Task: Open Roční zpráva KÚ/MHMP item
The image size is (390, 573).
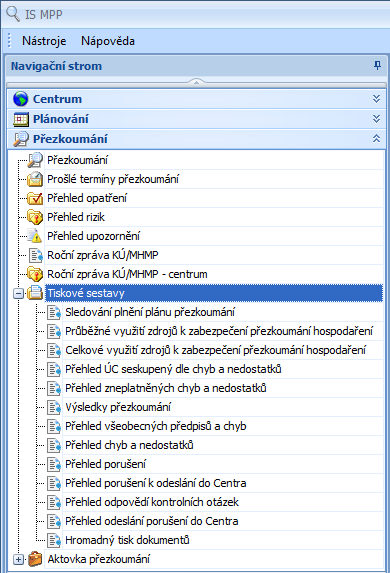Action: click(x=103, y=255)
